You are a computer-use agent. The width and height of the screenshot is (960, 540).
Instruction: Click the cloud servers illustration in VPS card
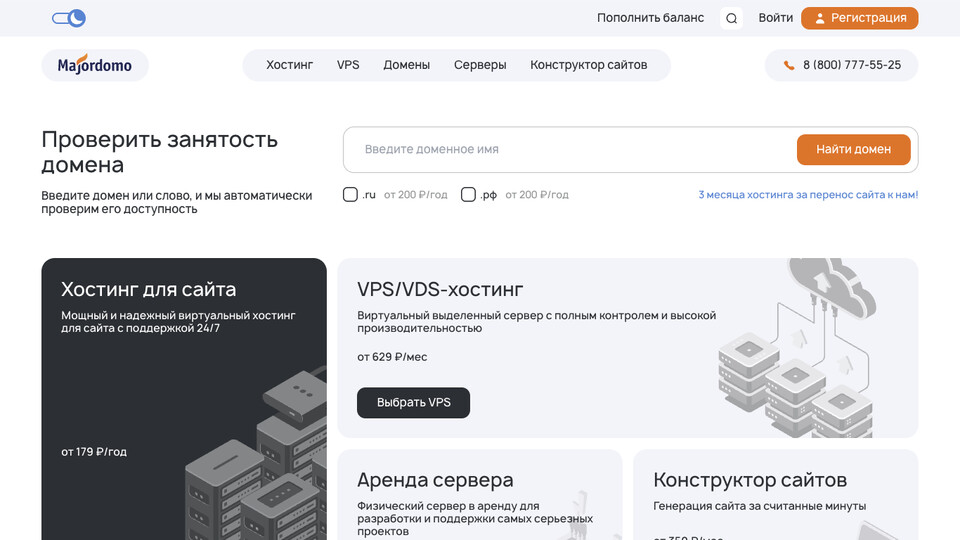[x=797, y=348]
